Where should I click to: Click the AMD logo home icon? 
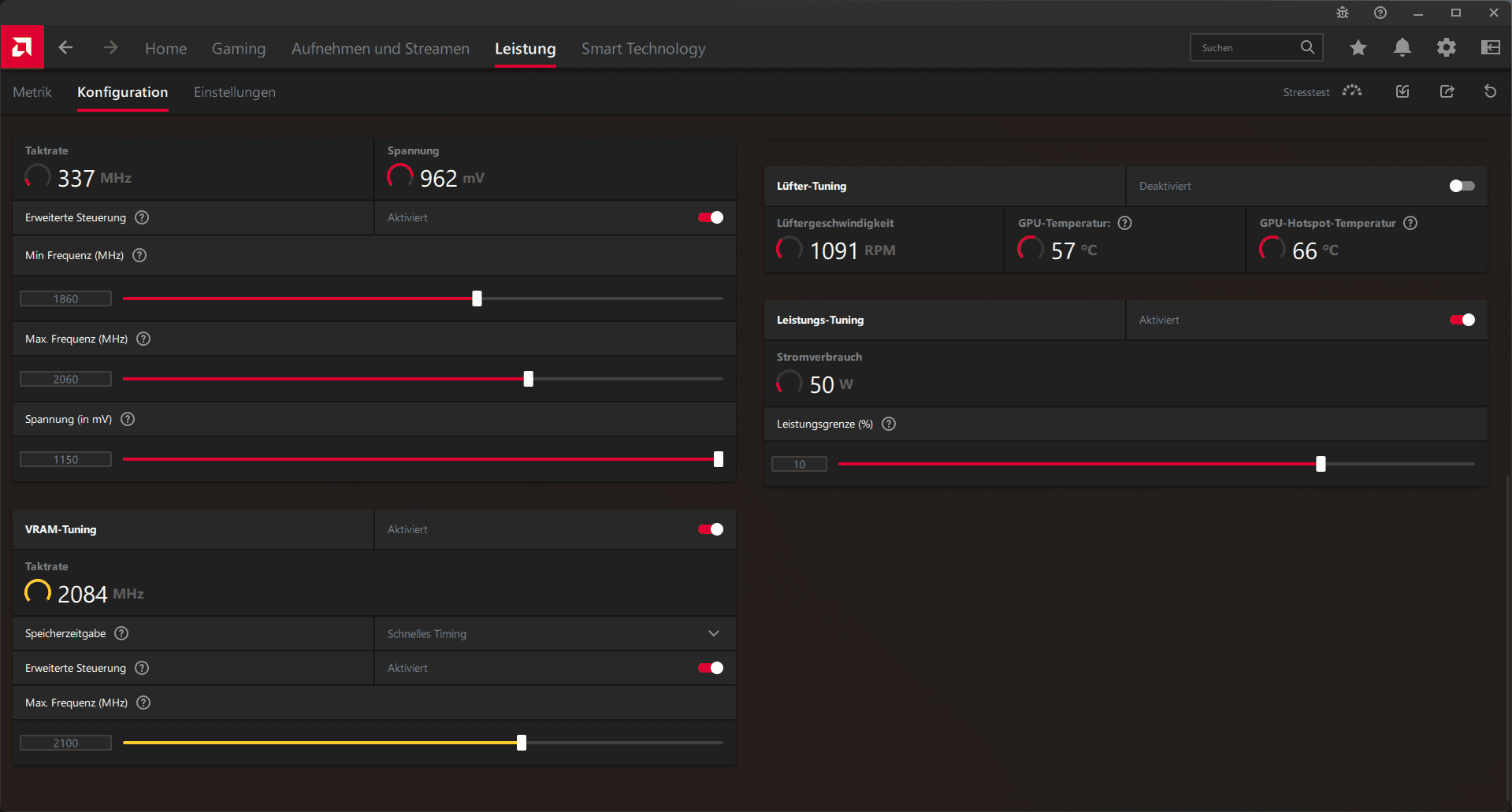22,47
